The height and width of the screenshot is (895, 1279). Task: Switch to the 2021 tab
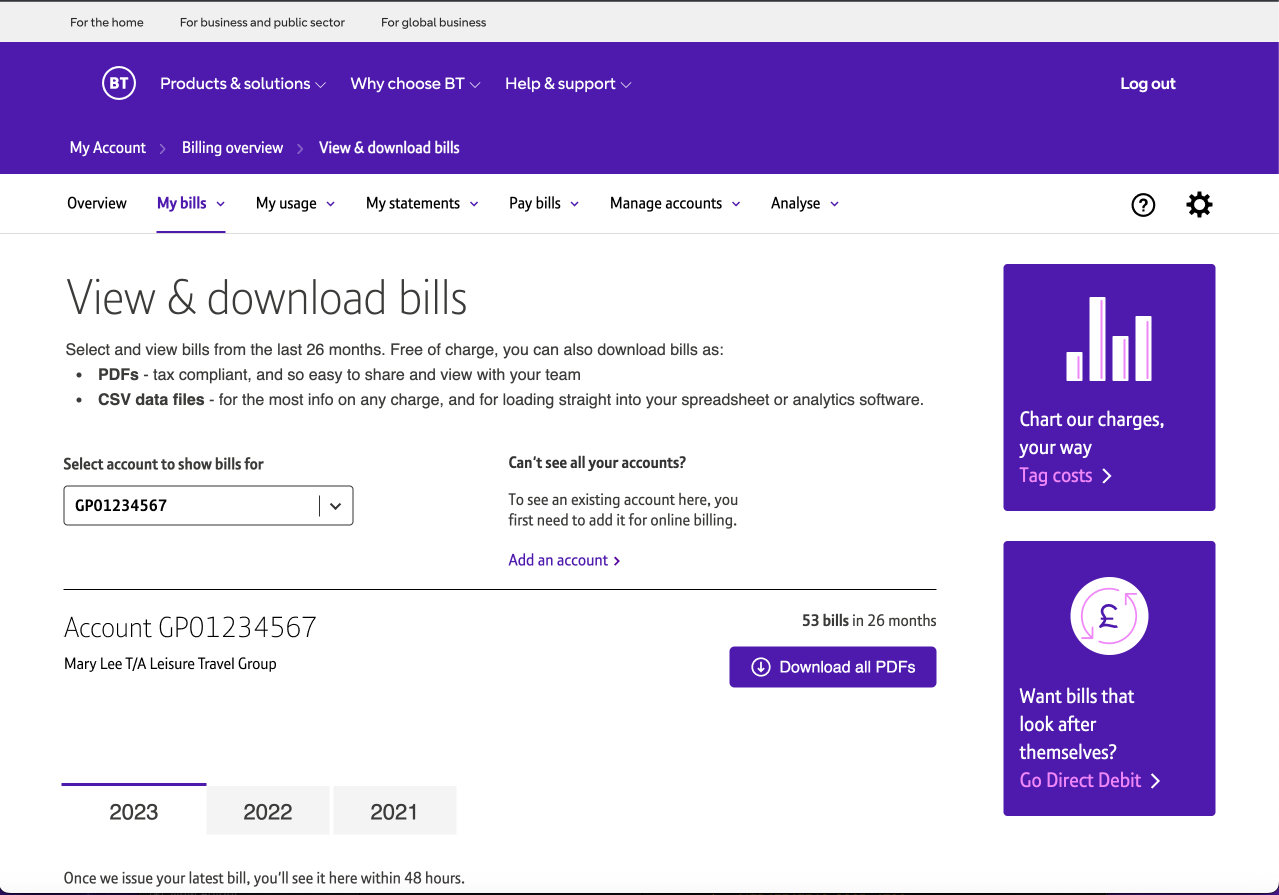394,811
